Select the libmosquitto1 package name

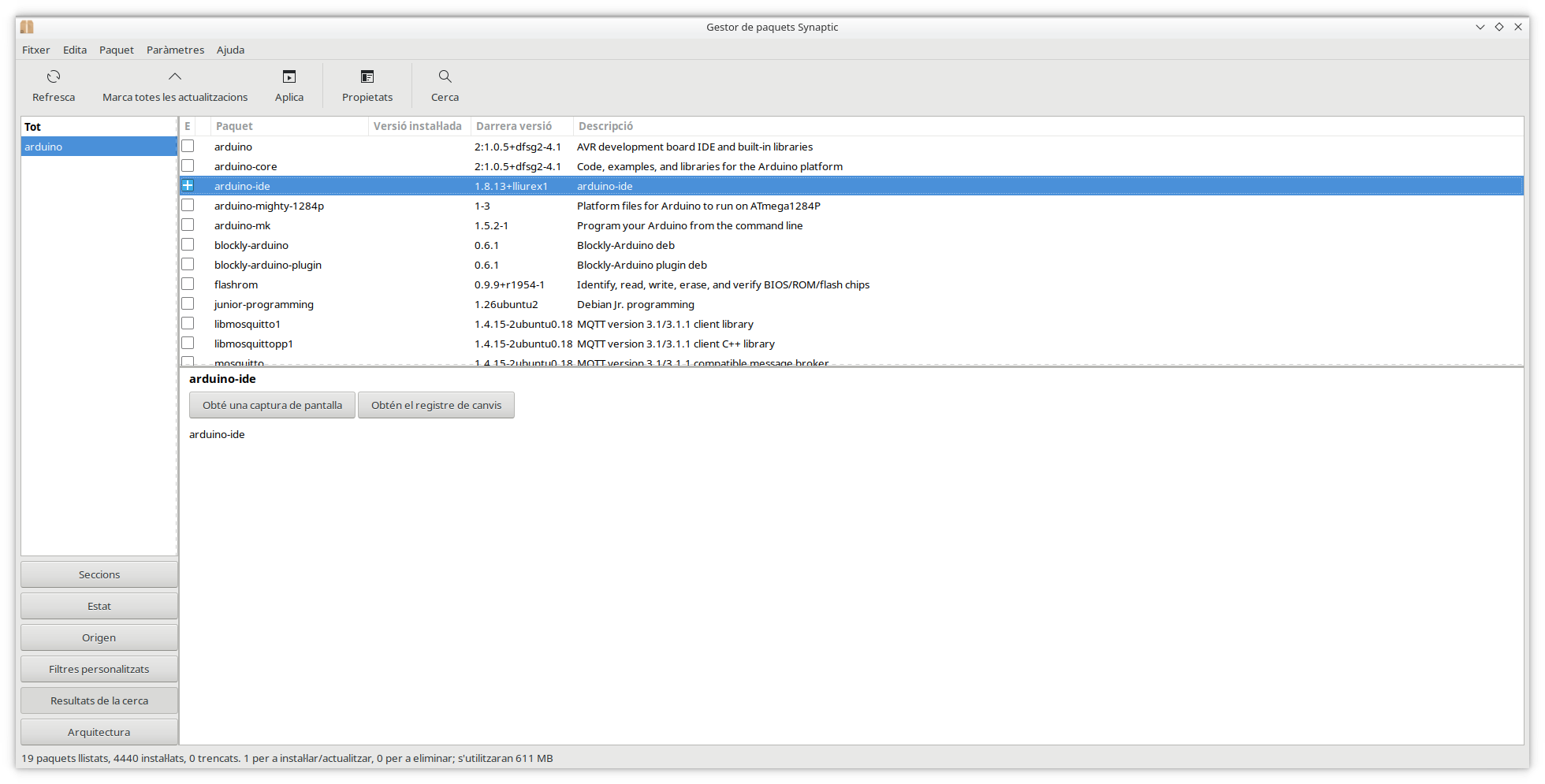(248, 324)
